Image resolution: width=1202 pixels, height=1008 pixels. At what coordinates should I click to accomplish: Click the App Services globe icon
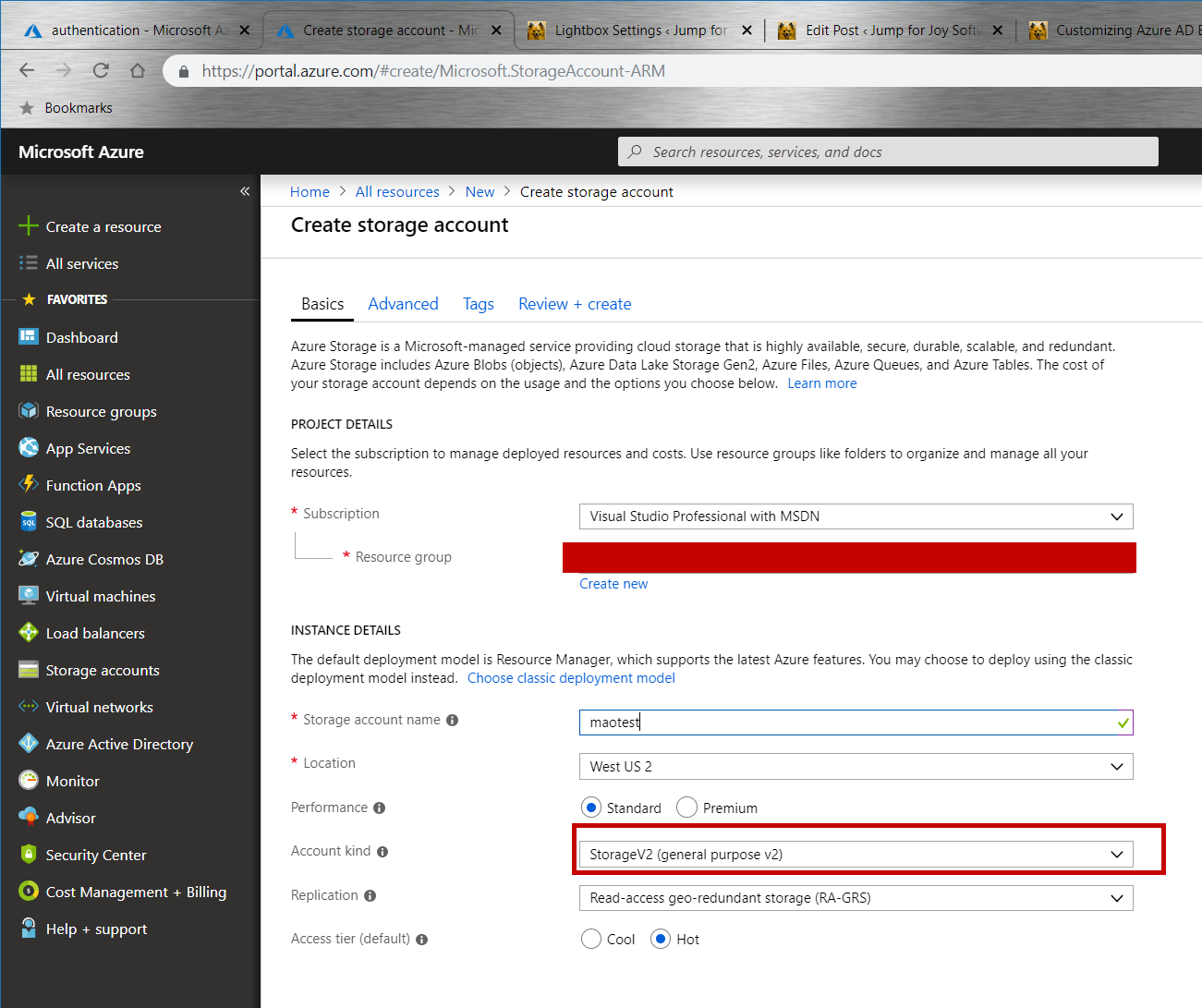[29, 448]
